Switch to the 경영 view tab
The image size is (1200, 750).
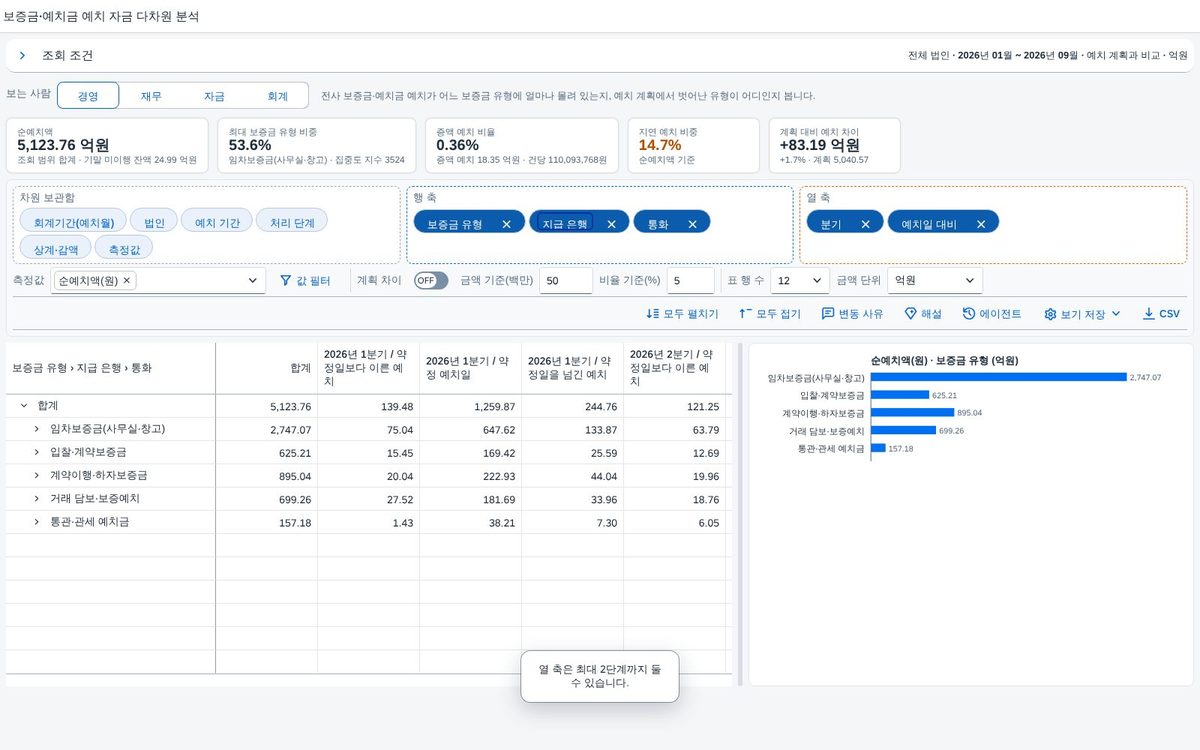pyautogui.click(x=88, y=96)
